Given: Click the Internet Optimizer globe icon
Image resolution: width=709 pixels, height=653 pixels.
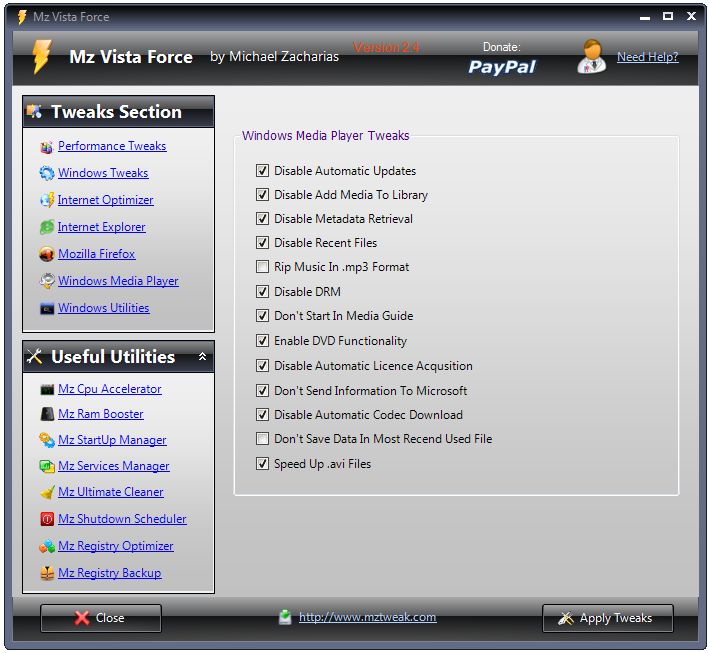Looking at the screenshot, I should 47,200.
